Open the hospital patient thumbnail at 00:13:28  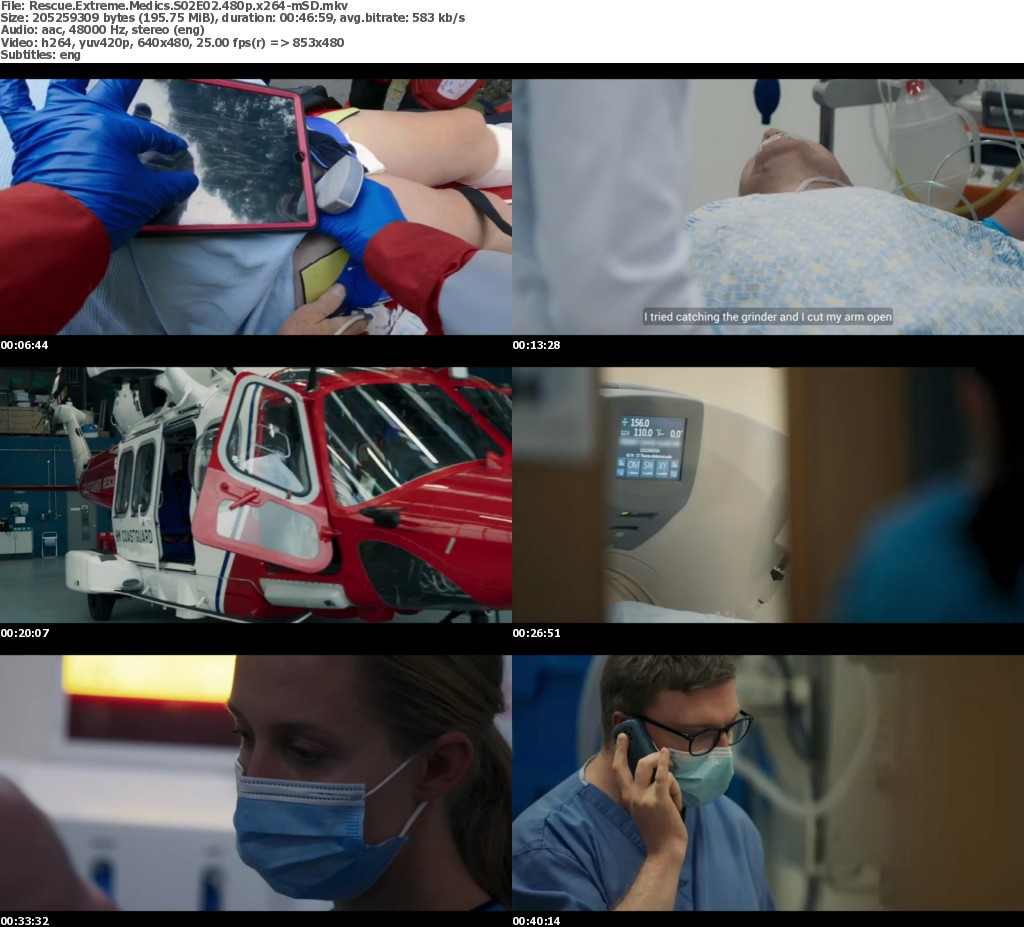[x=768, y=206]
